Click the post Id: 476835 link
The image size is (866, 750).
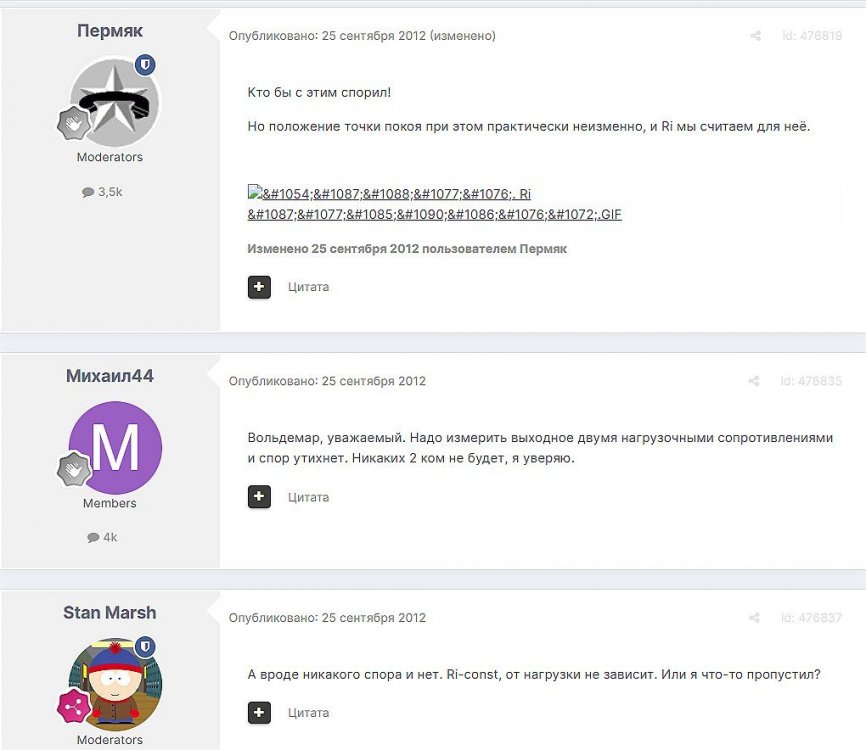[811, 381]
